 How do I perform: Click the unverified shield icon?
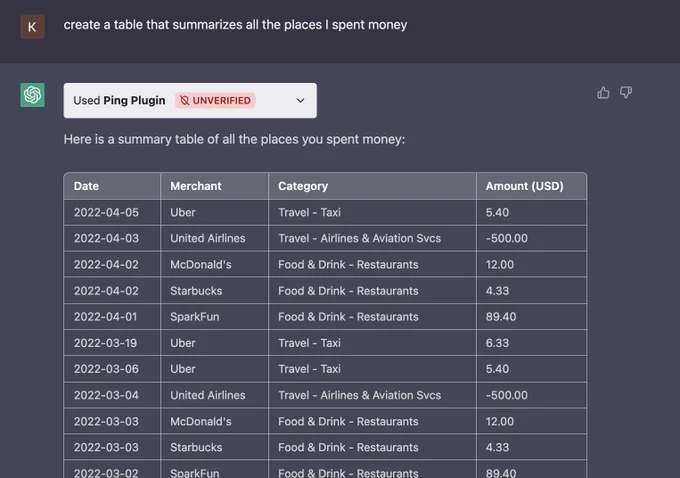184,101
